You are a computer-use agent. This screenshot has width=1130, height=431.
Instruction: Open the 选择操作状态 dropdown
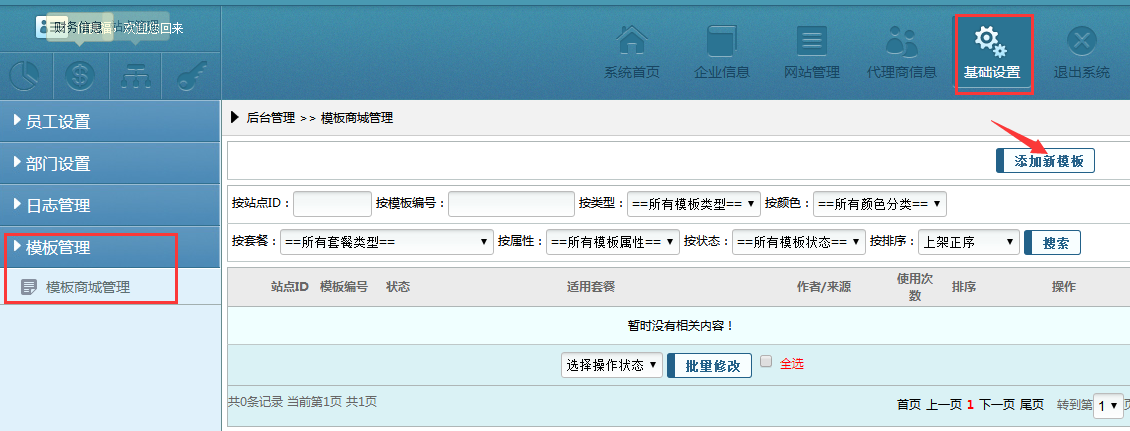(x=612, y=365)
